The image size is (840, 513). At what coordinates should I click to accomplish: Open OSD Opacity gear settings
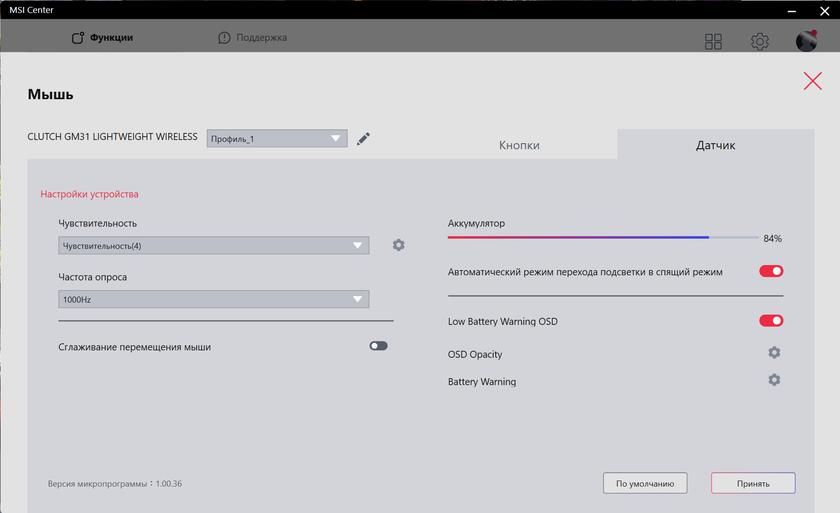pos(773,353)
